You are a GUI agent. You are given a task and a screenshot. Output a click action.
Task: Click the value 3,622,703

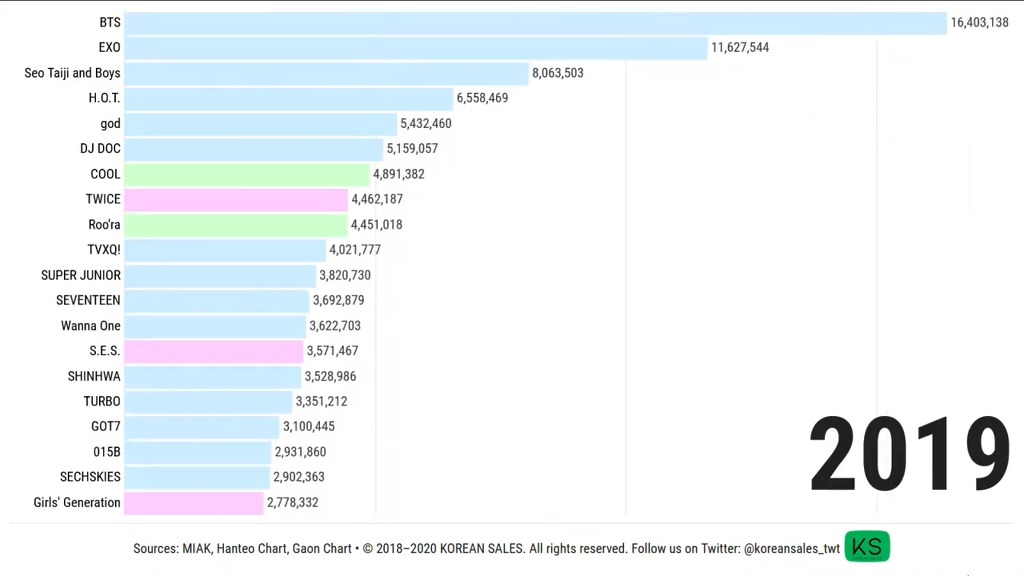pyautogui.click(x=335, y=326)
